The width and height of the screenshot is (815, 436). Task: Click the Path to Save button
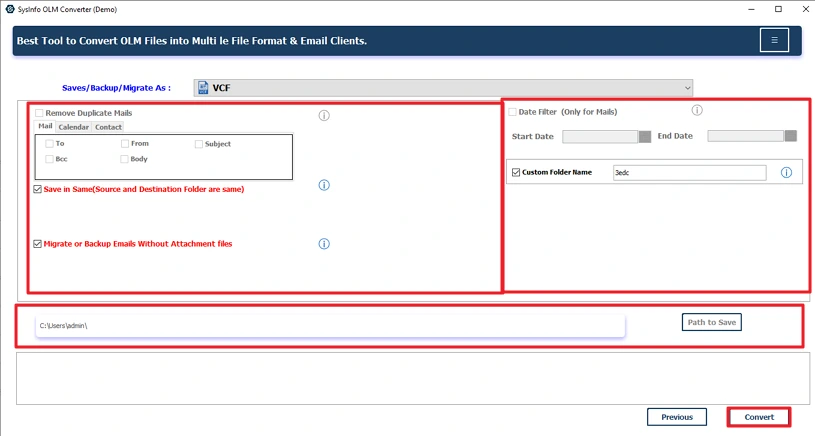tap(712, 322)
